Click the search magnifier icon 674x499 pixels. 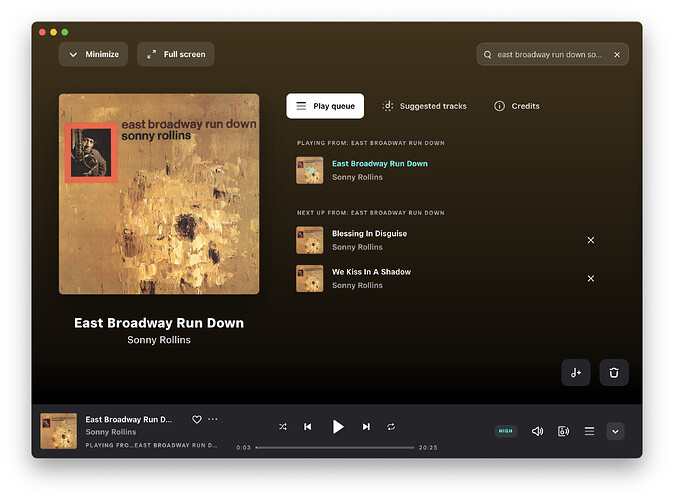pos(487,55)
